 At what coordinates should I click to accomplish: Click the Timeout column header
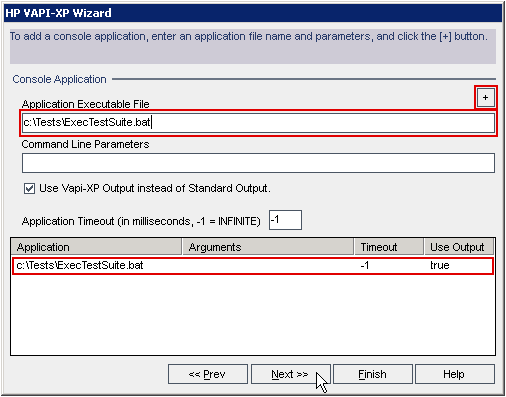click(x=389, y=247)
